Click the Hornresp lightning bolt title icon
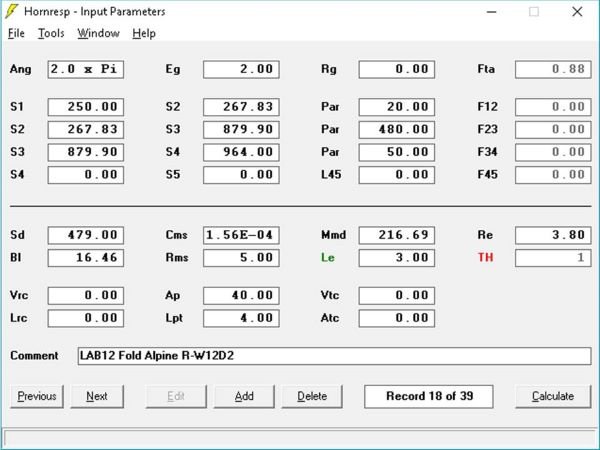 (14, 12)
